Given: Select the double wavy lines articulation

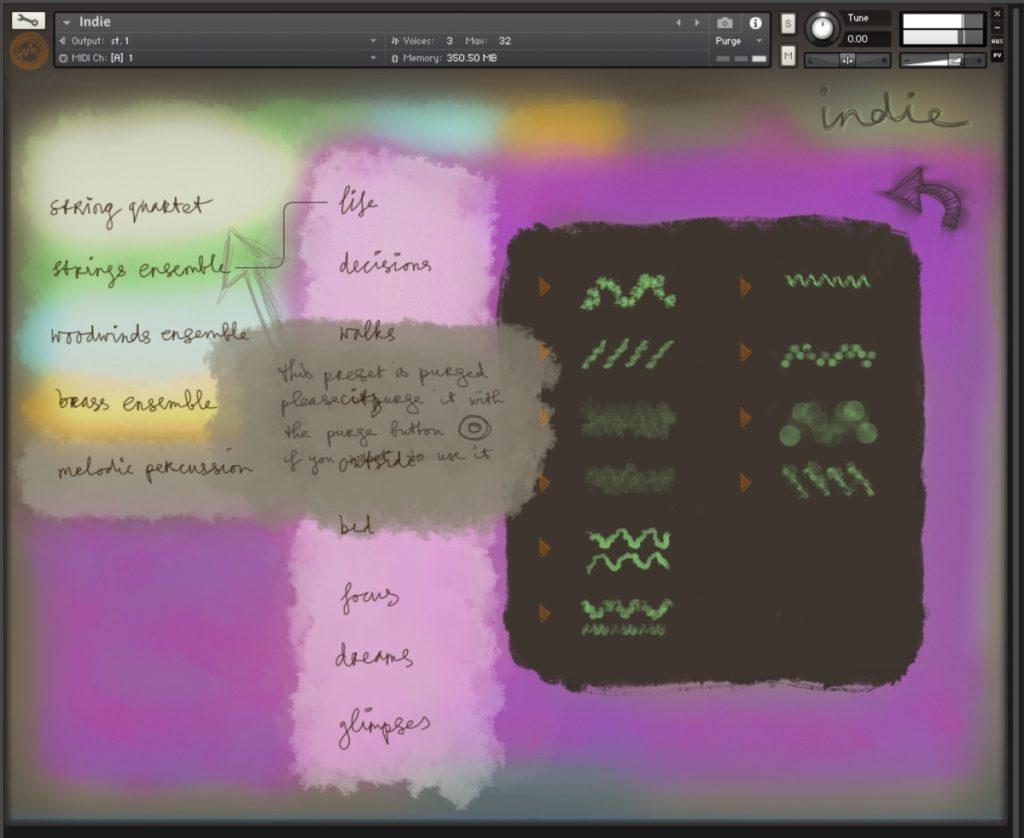Looking at the screenshot, I should point(628,549).
